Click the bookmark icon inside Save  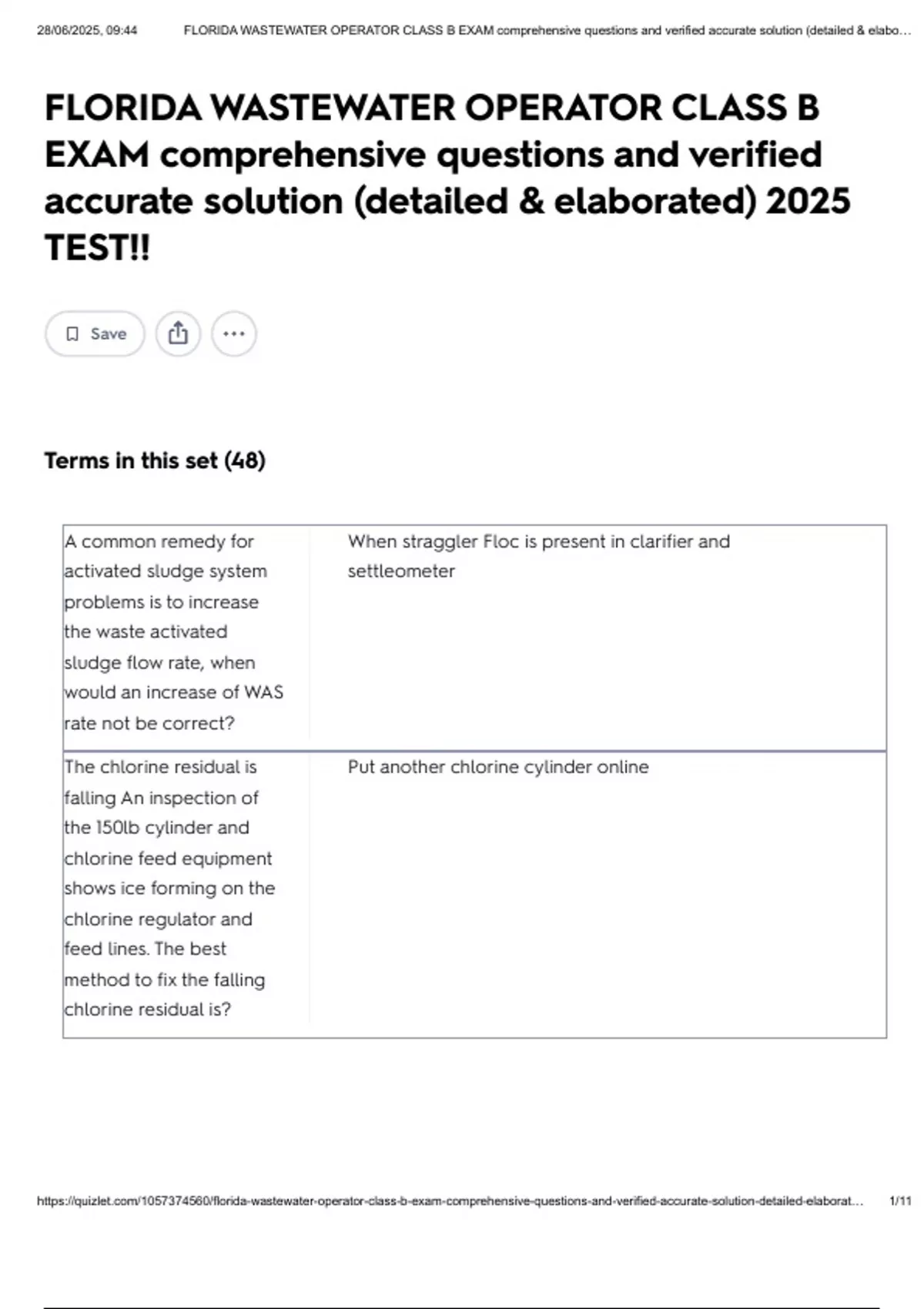pos(72,333)
